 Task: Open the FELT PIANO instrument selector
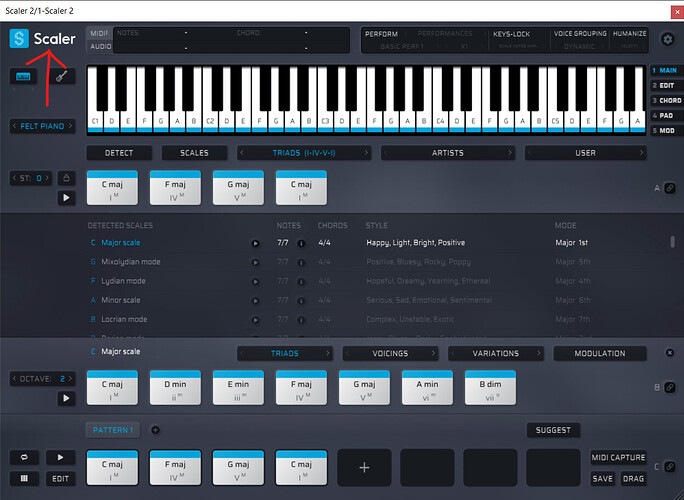(x=42, y=126)
